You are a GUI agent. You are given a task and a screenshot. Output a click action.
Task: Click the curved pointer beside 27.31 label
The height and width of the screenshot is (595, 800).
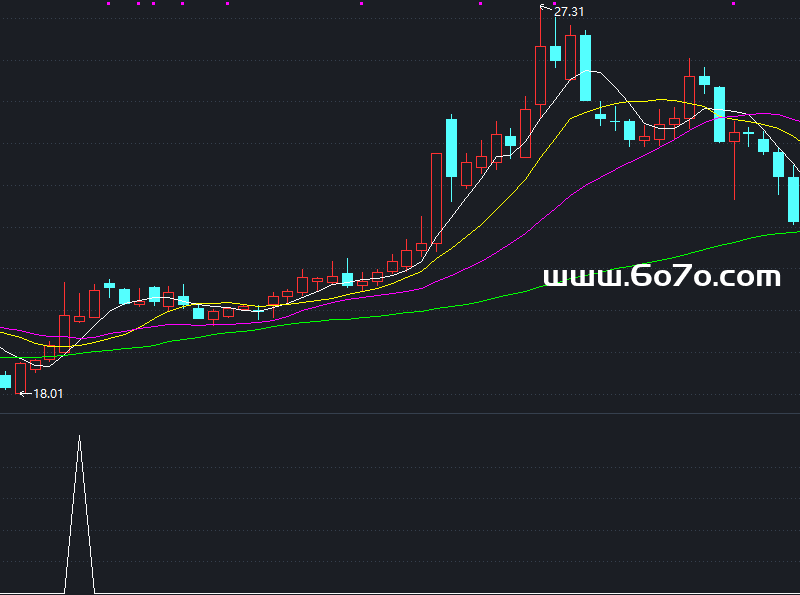(546, 9)
